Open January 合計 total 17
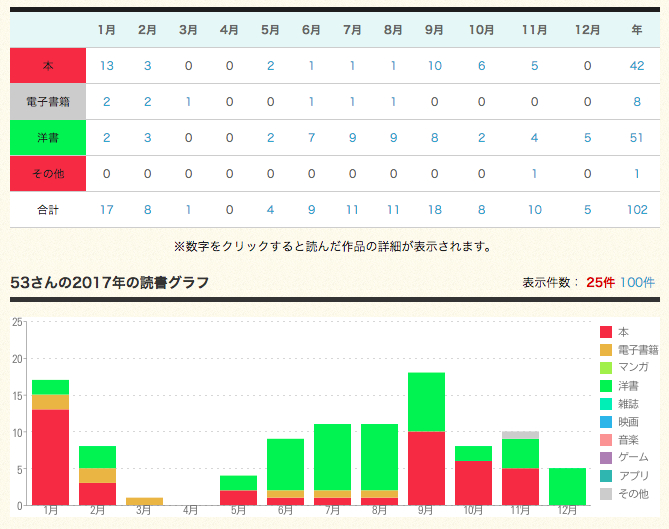The width and height of the screenshot is (669, 529). (x=107, y=209)
